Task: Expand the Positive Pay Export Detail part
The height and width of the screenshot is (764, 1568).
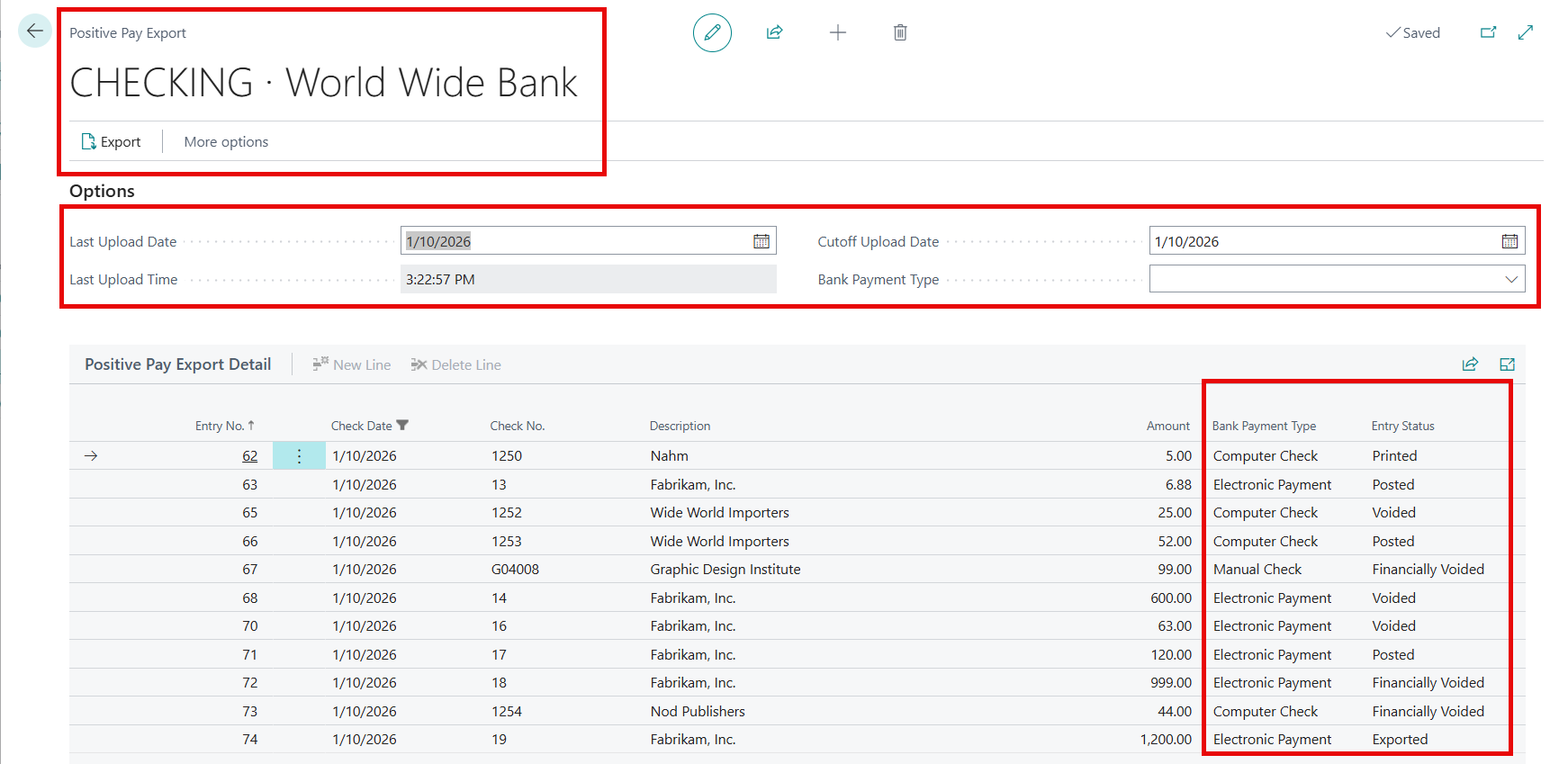Action: [1508, 364]
